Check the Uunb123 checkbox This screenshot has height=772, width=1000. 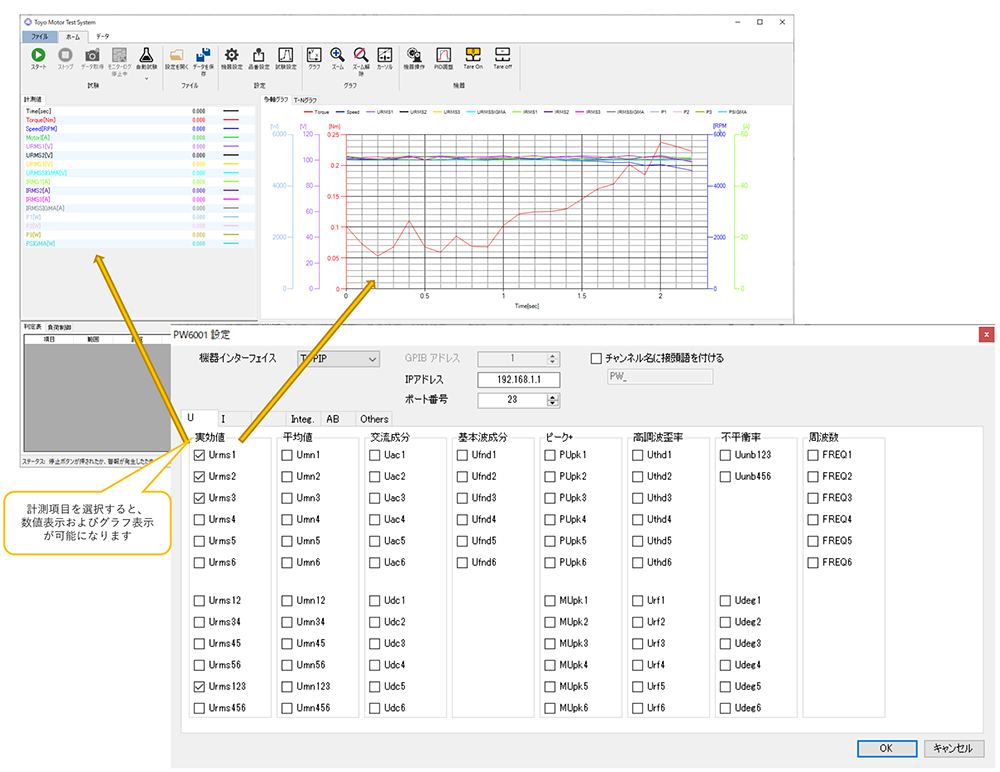click(725, 456)
